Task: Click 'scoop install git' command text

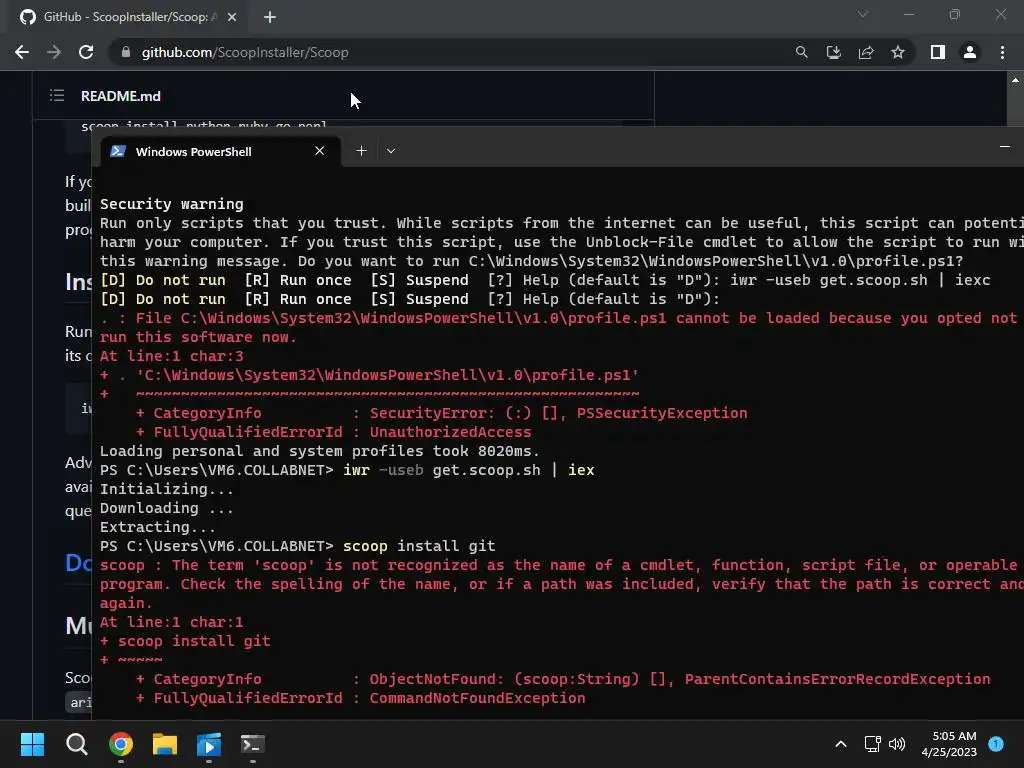Action: click(419, 546)
